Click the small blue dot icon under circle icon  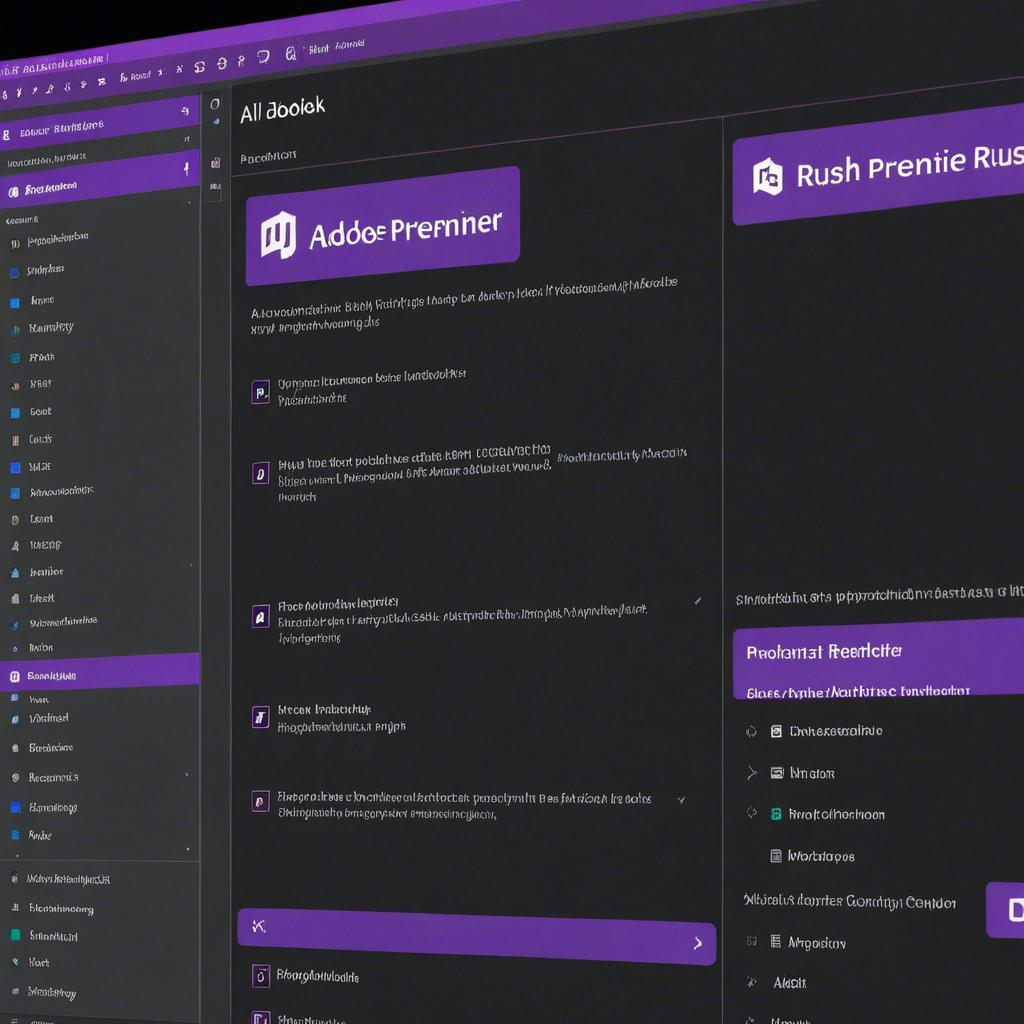(216, 121)
